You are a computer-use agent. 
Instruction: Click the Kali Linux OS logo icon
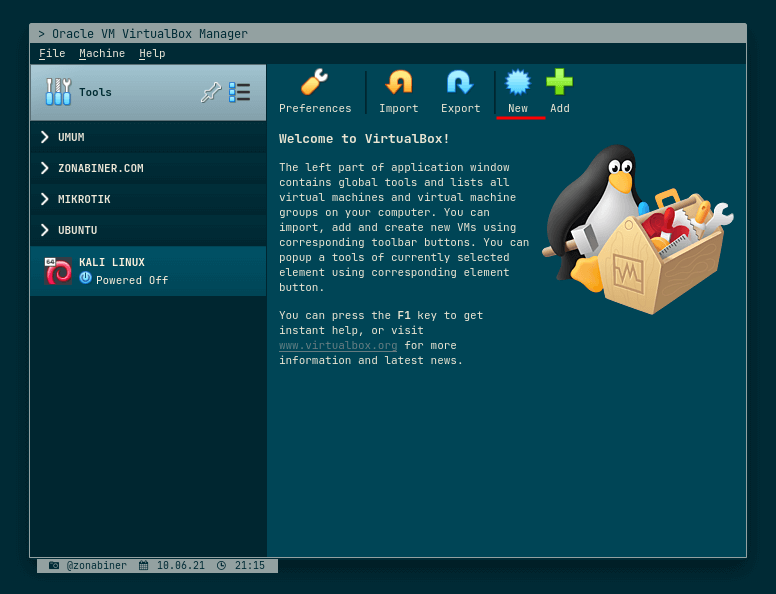point(58,271)
